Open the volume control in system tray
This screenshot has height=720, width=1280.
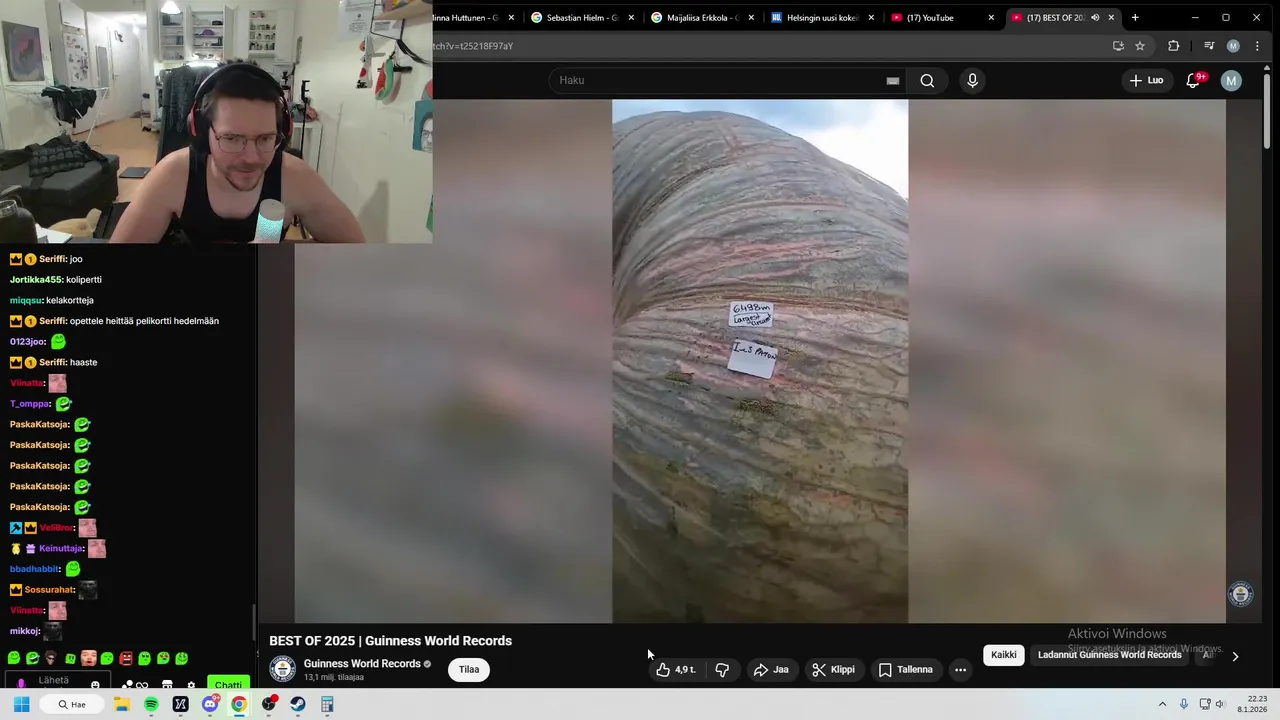pos(1220,704)
